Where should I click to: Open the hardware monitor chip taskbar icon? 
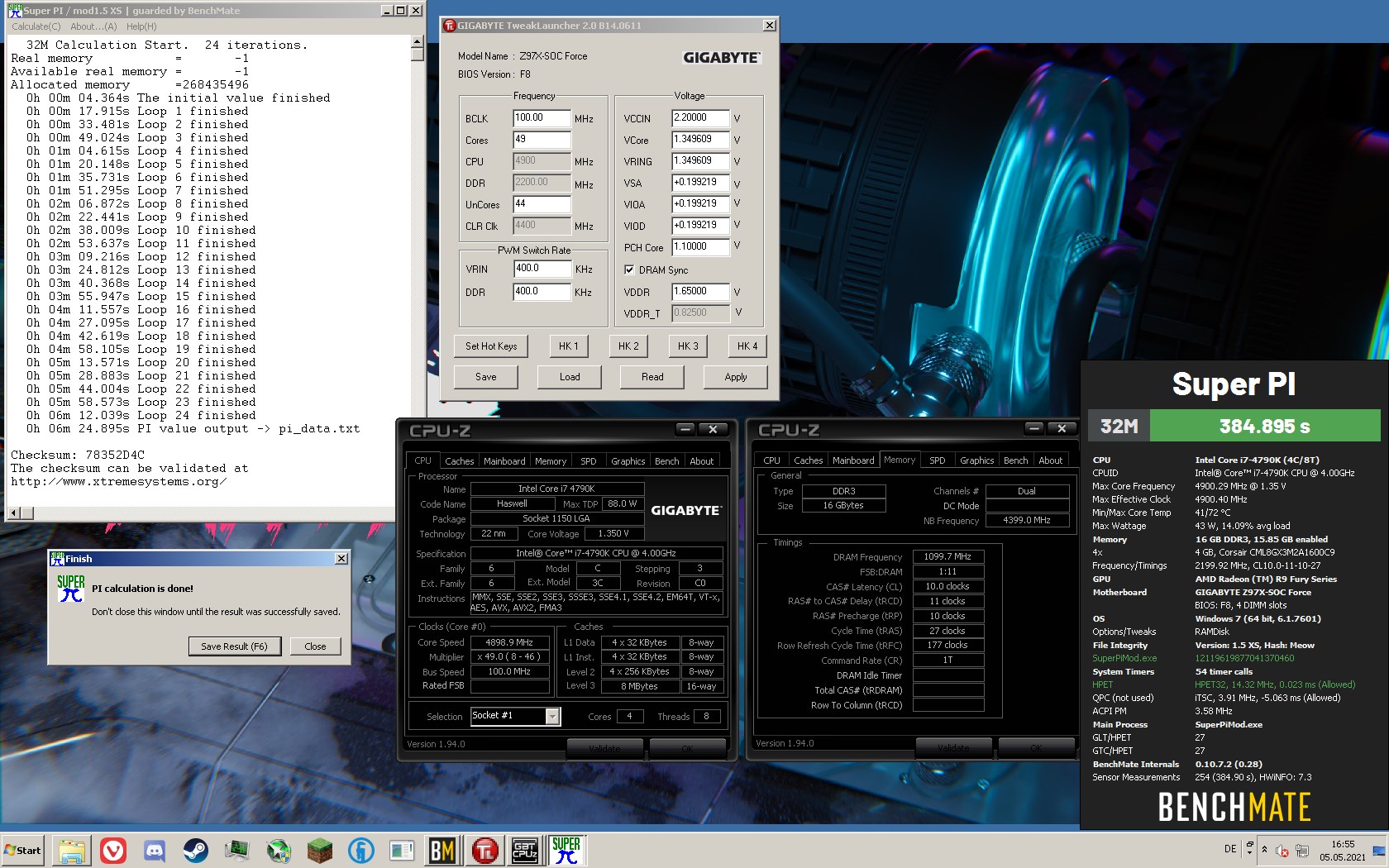237,850
